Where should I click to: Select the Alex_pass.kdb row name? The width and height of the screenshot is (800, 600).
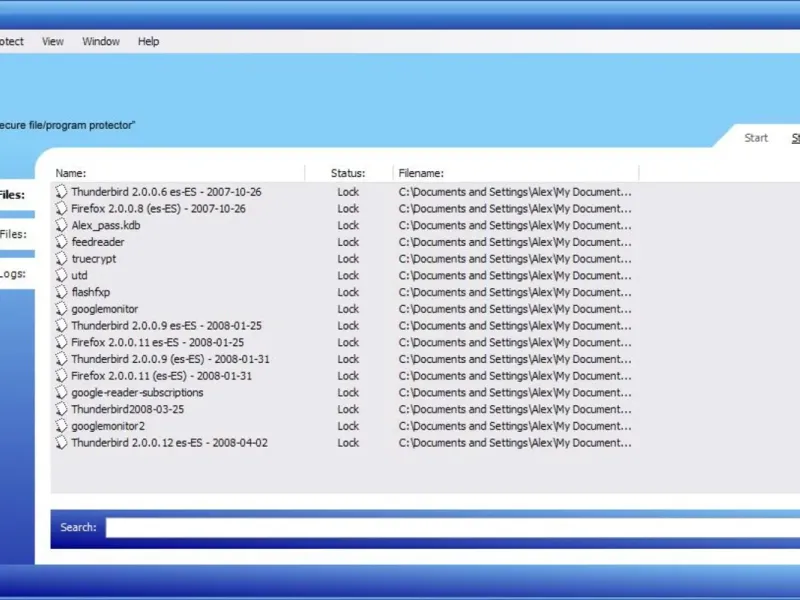[106, 226]
